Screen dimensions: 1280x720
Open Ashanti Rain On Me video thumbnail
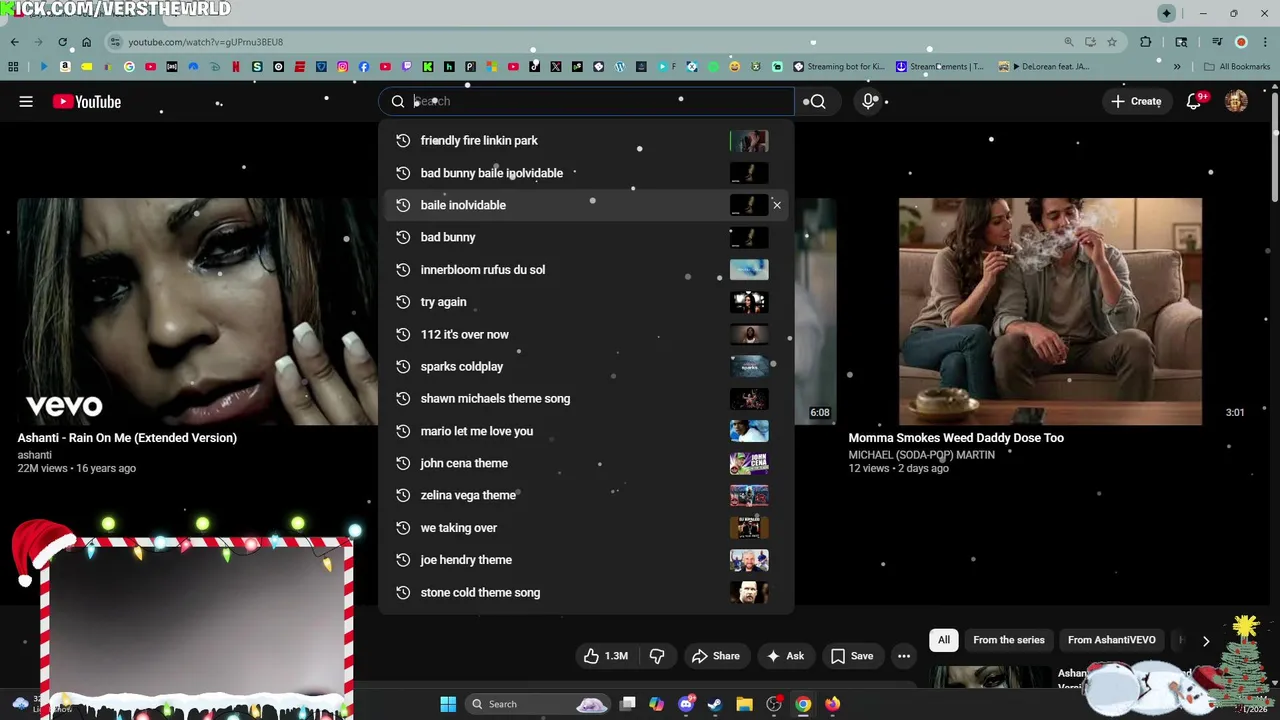tap(197, 311)
